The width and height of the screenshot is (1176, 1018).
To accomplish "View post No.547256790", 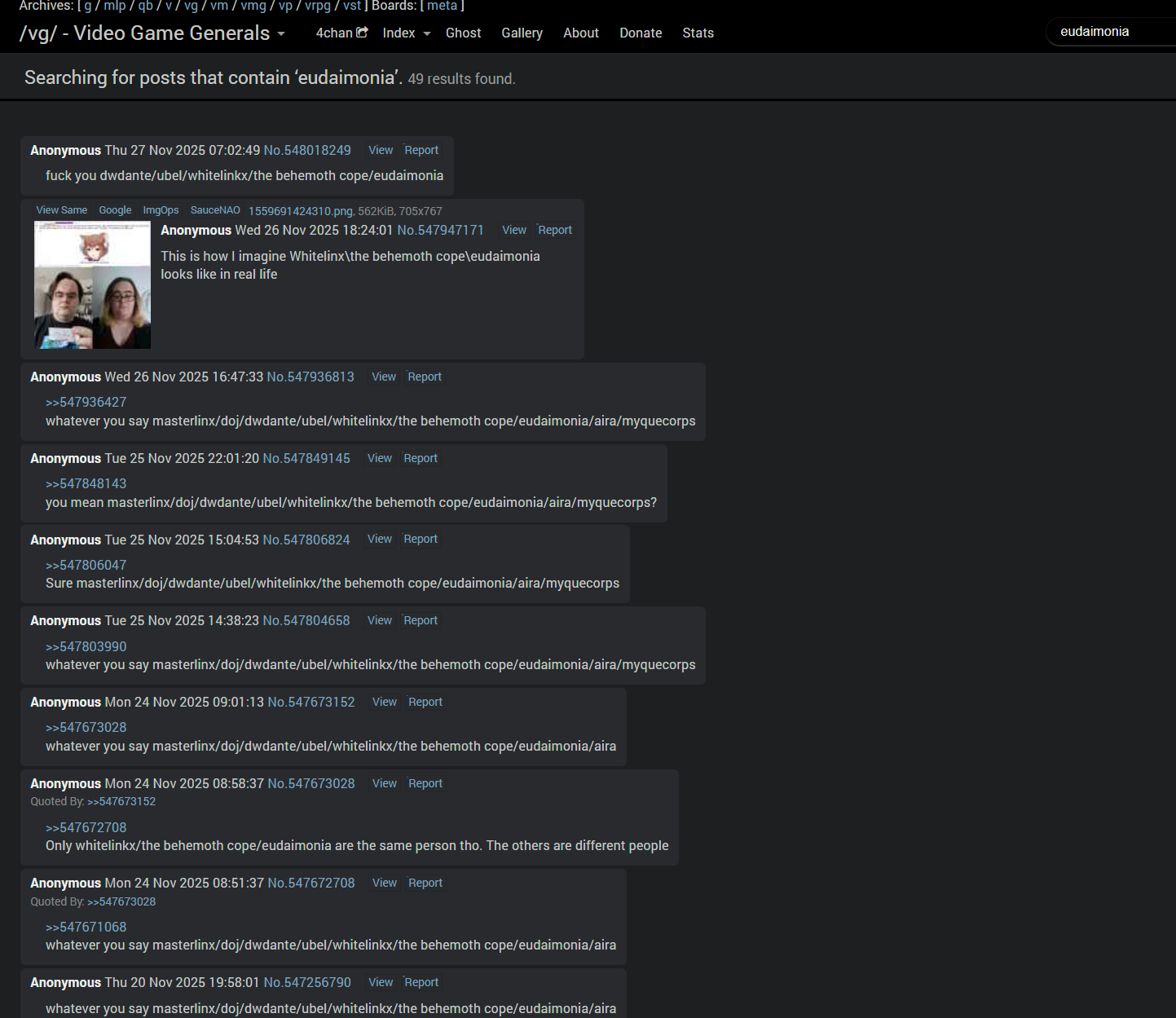I will [381, 983].
